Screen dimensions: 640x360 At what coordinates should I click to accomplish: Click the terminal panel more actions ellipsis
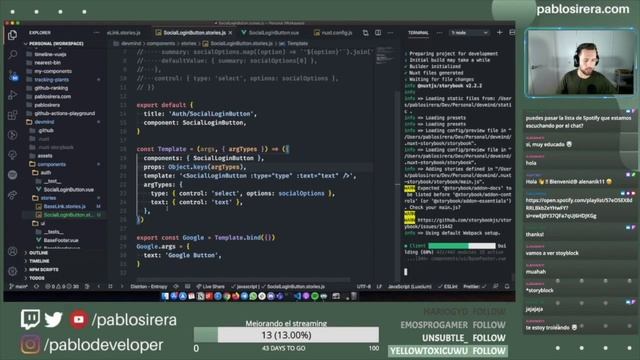click(x=439, y=33)
